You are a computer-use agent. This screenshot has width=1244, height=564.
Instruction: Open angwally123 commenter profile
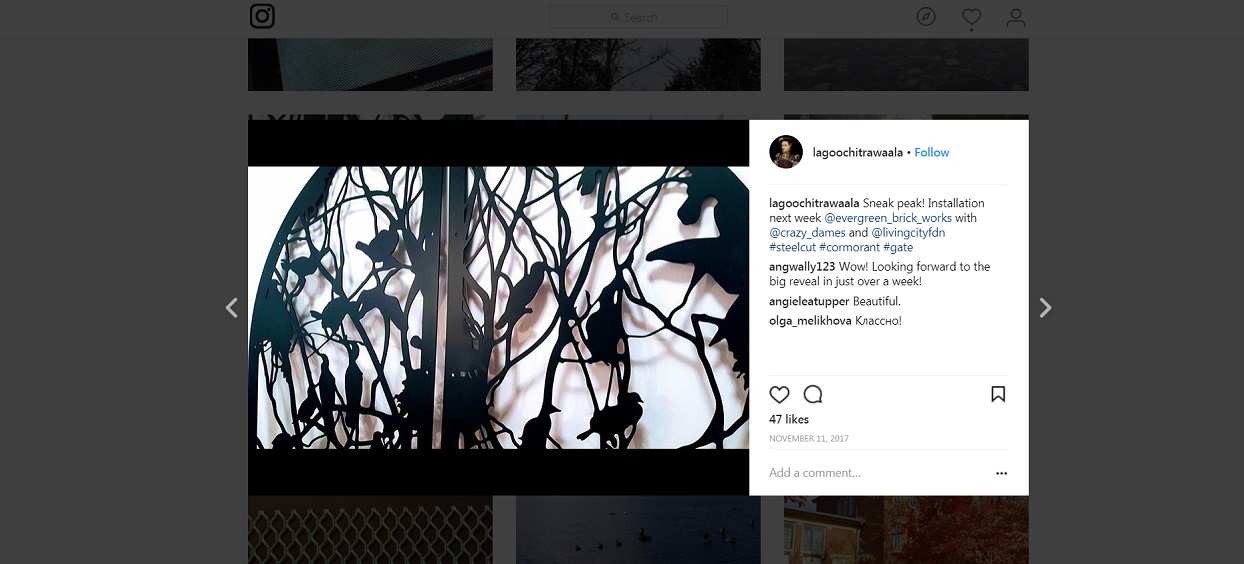[x=802, y=267]
